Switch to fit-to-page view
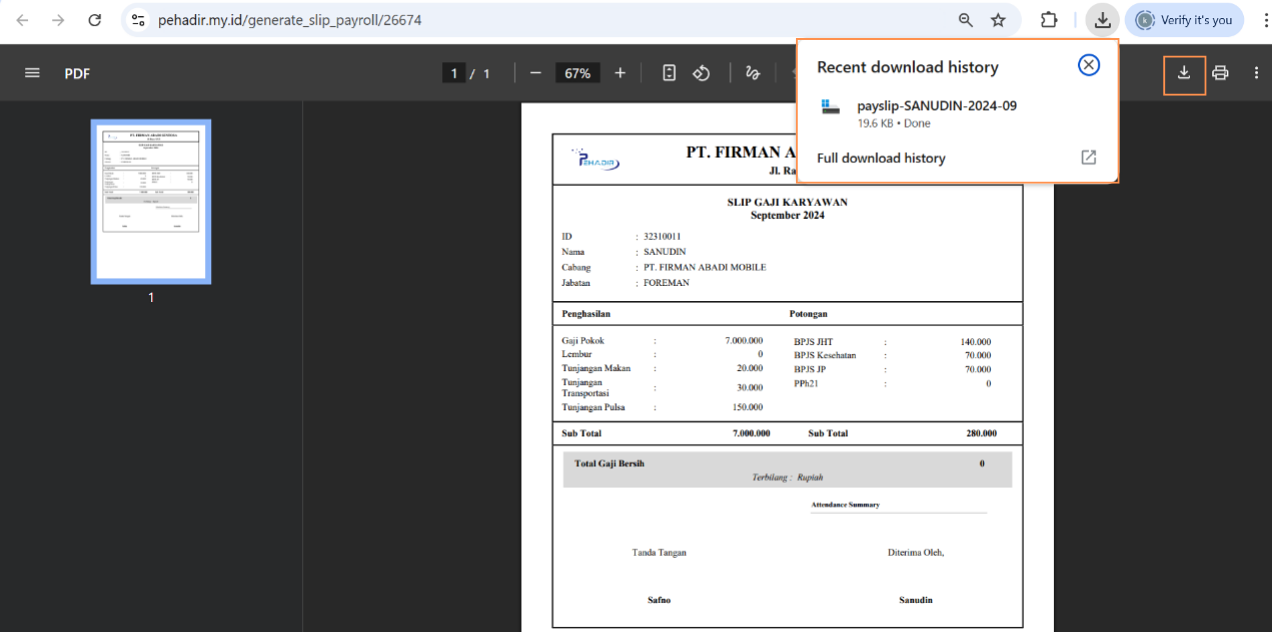Viewport: 1272px width, 632px height. [669, 72]
